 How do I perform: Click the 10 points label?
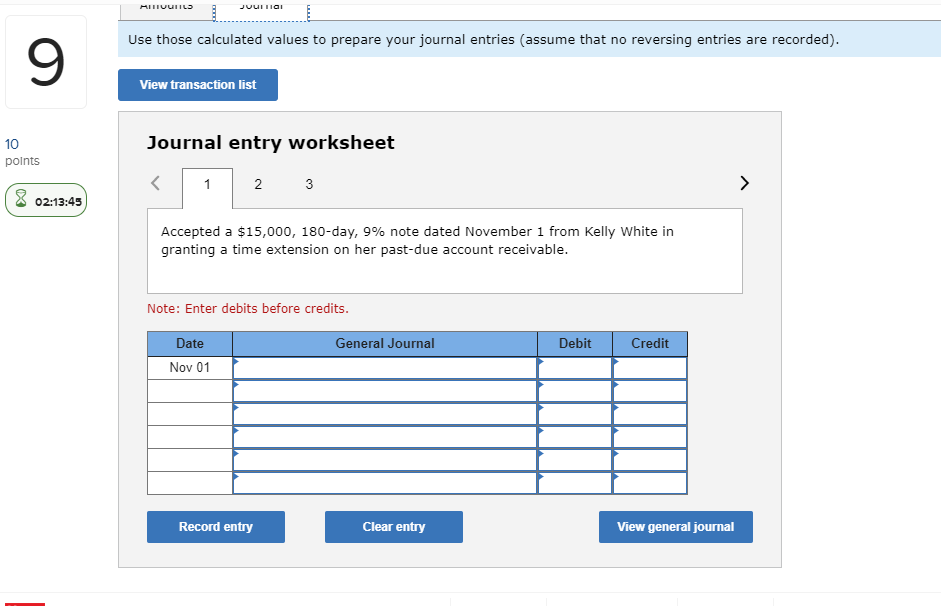[x=22, y=152]
